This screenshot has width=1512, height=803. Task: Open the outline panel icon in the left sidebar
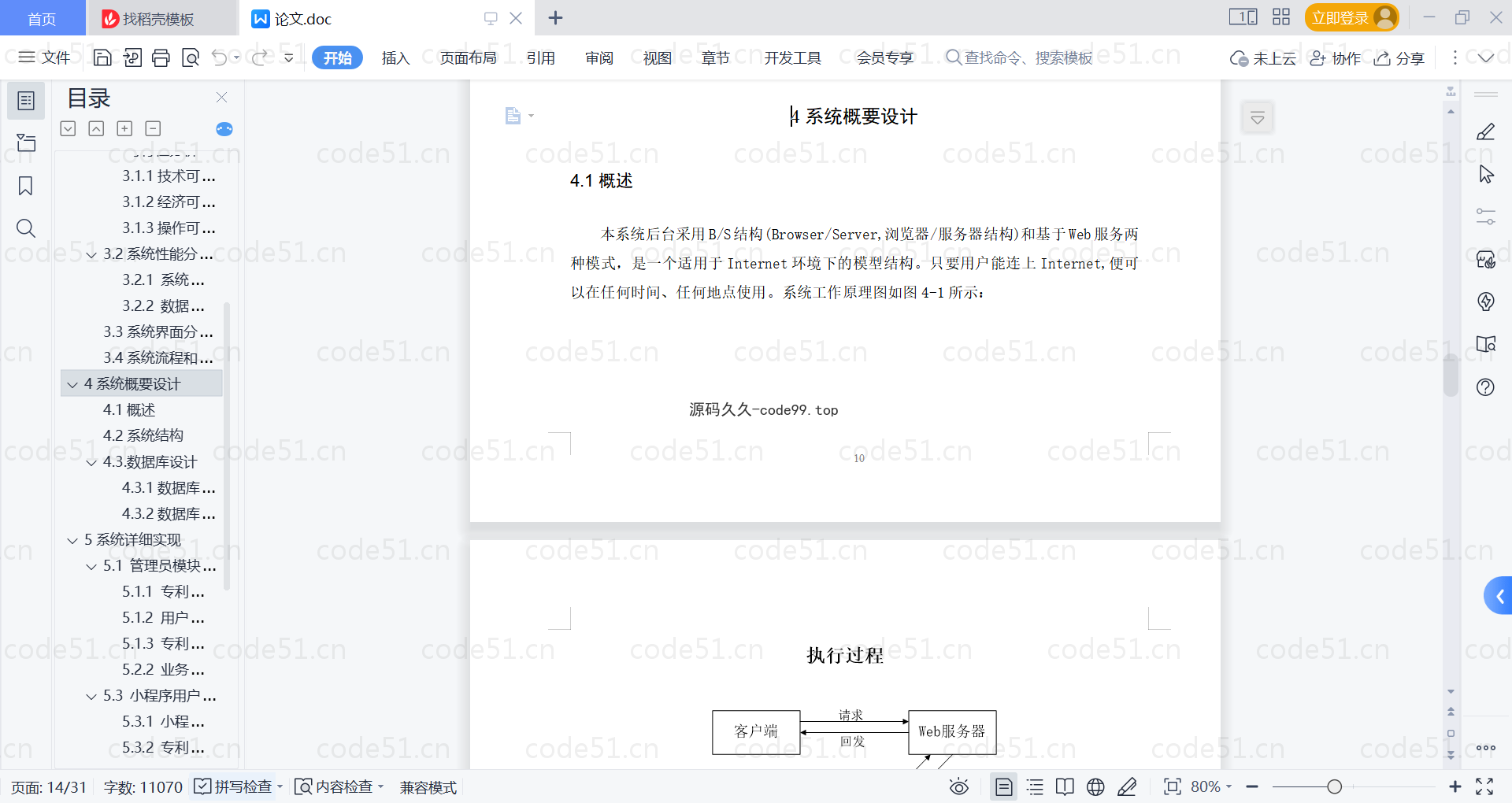tap(26, 101)
